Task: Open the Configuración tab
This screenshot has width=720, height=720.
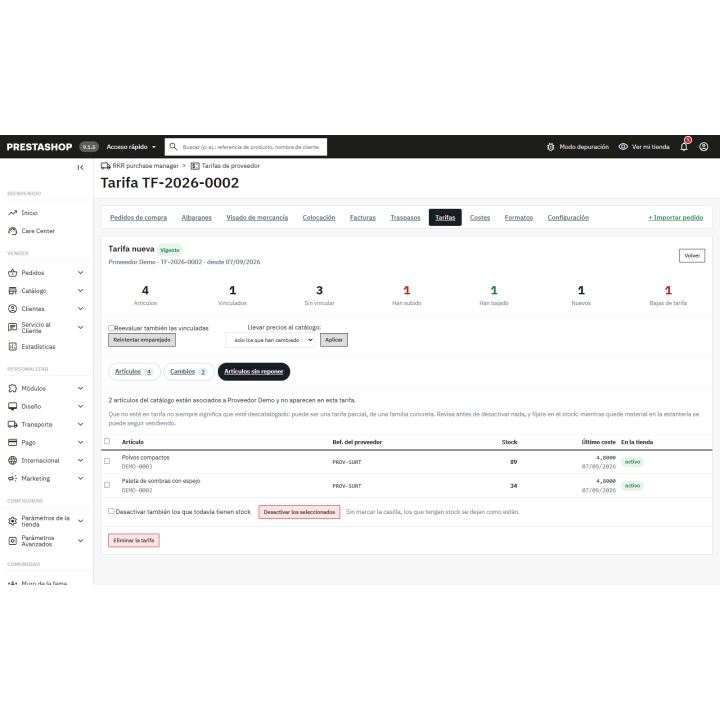Action: click(x=568, y=218)
